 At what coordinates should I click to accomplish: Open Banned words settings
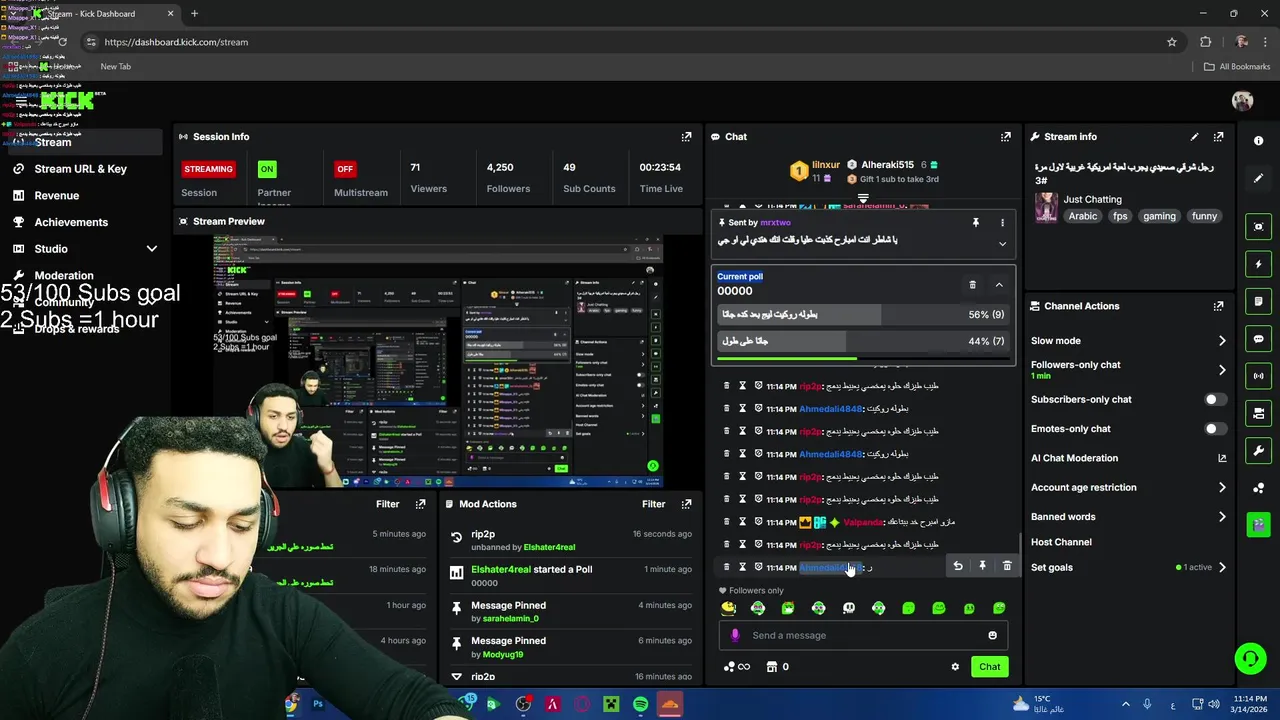[1128, 517]
